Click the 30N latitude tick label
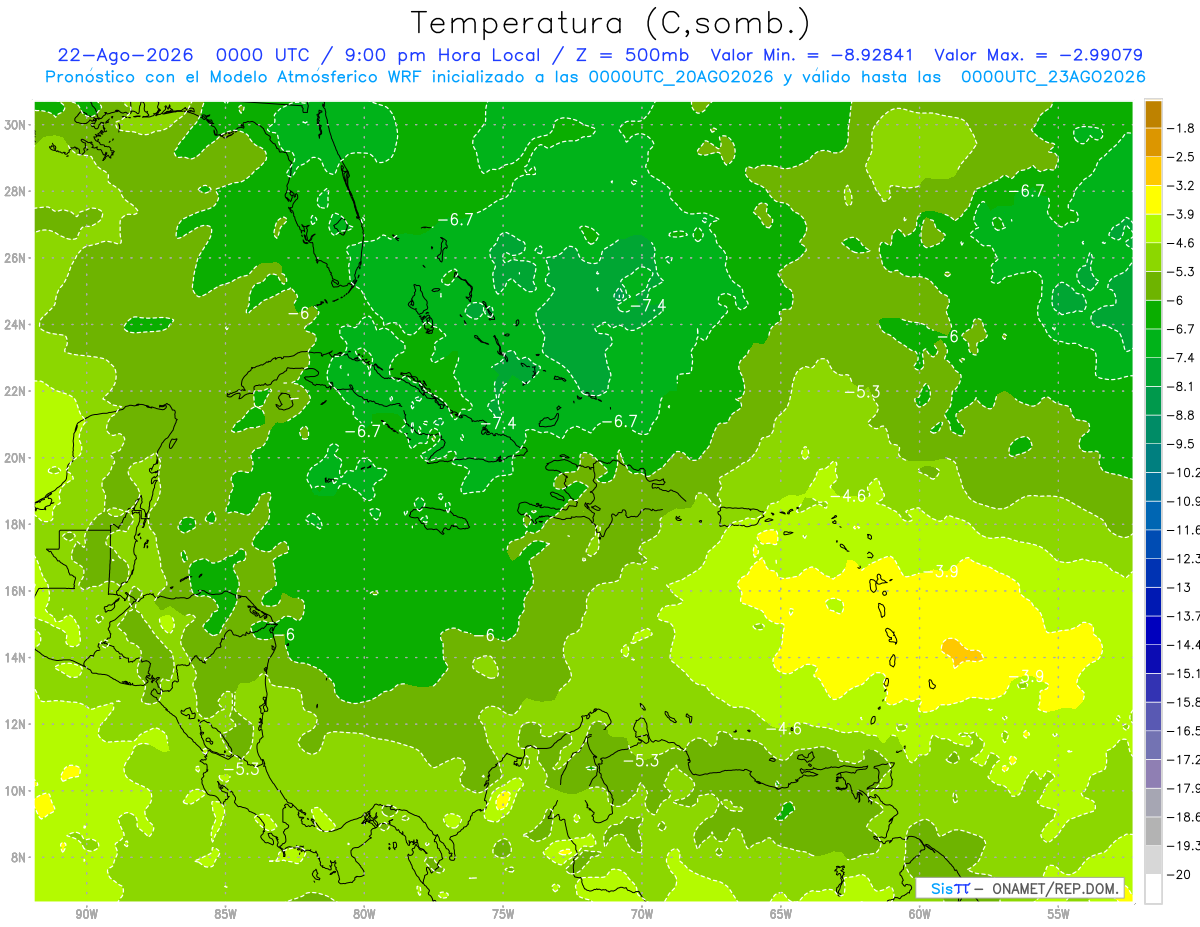This screenshot has width=1200, height=927. [x=16, y=125]
